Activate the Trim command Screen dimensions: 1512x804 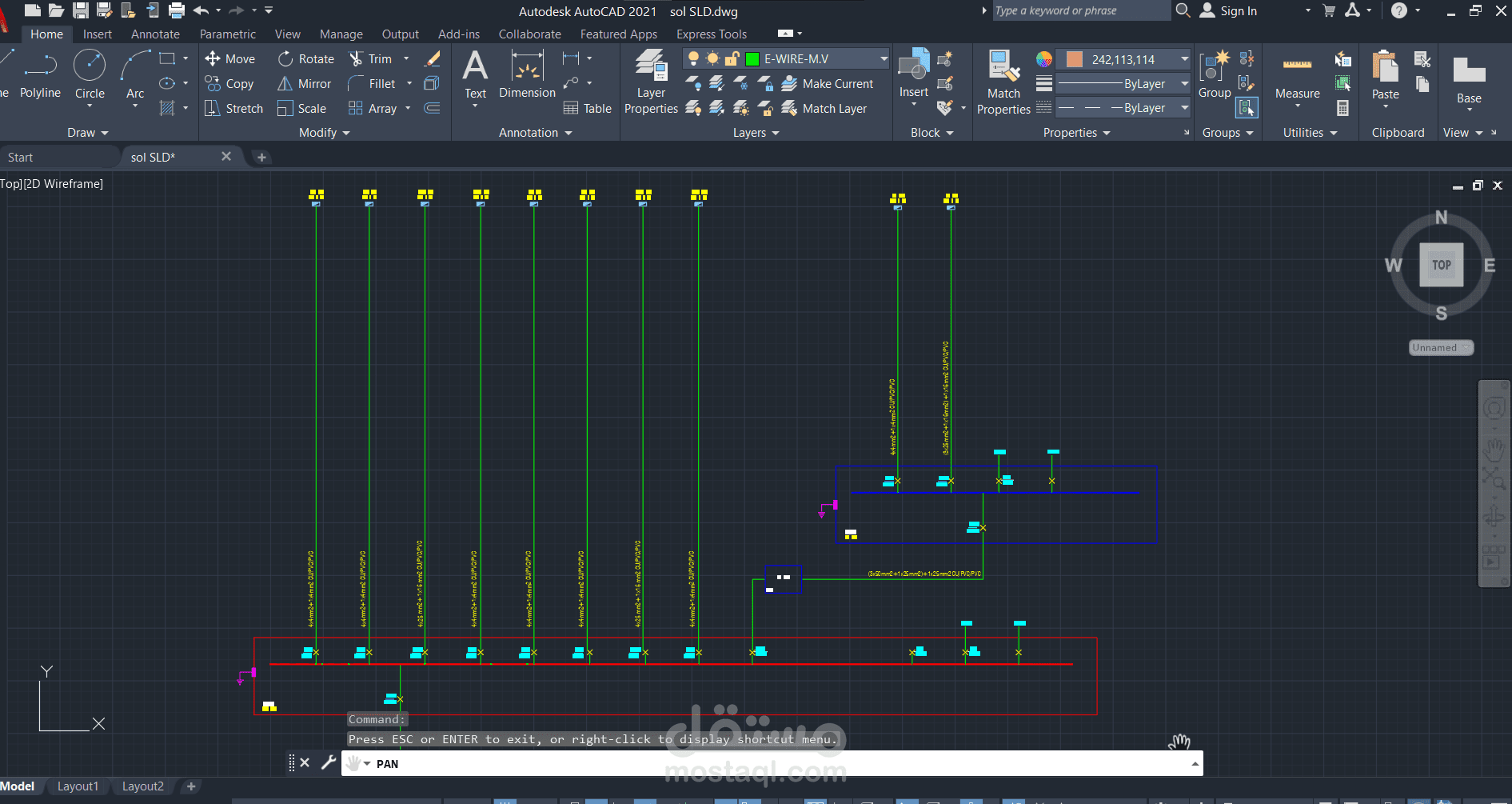tap(371, 58)
